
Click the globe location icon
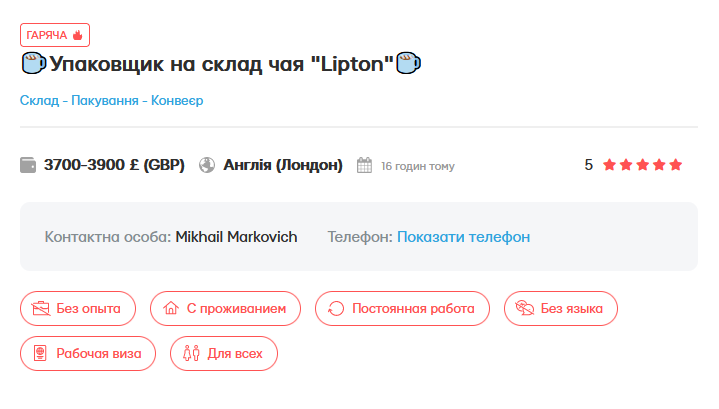point(208,165)
